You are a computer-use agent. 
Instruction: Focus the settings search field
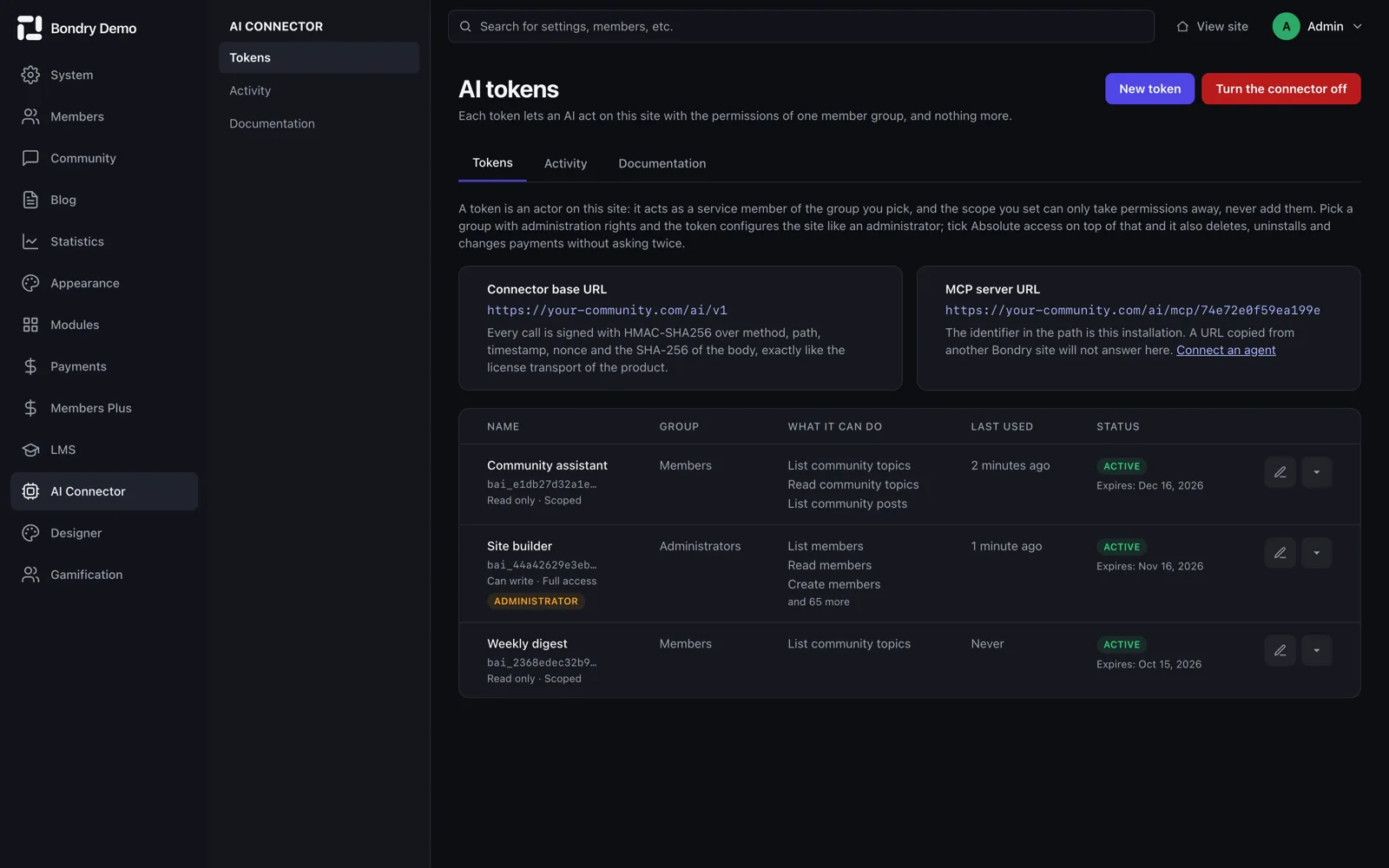tap(800, 26)
